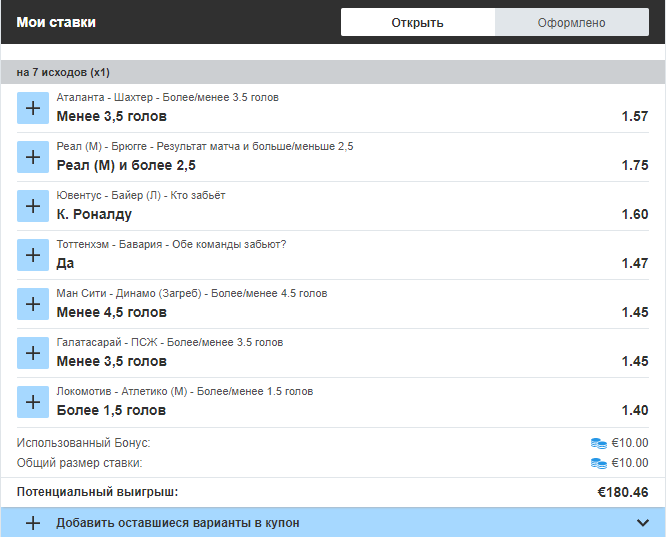Click the 1.40 odds value
This screenshot has height=537, width=666.
[635, 410]
